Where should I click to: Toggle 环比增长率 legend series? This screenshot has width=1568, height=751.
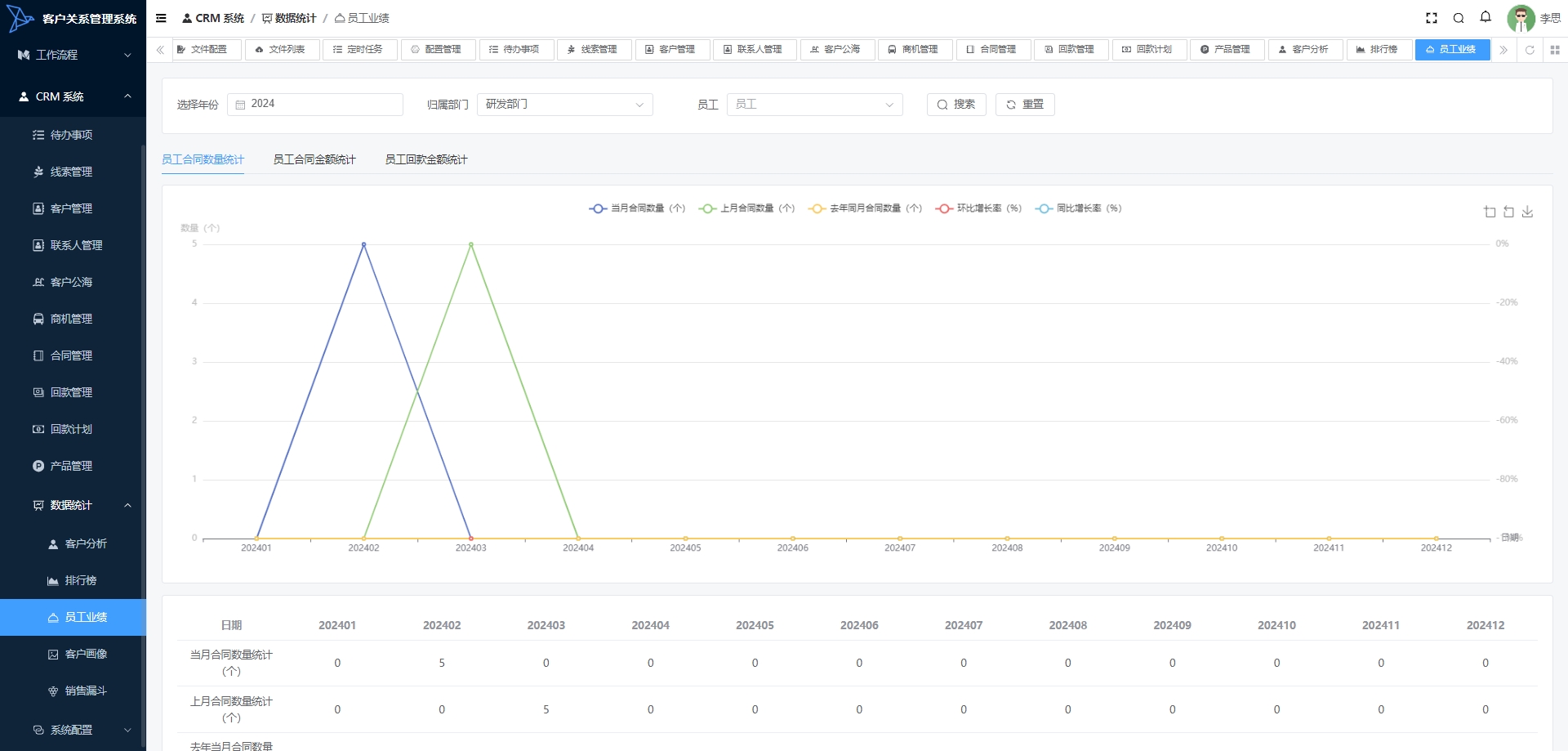click(x=978, y=208)
